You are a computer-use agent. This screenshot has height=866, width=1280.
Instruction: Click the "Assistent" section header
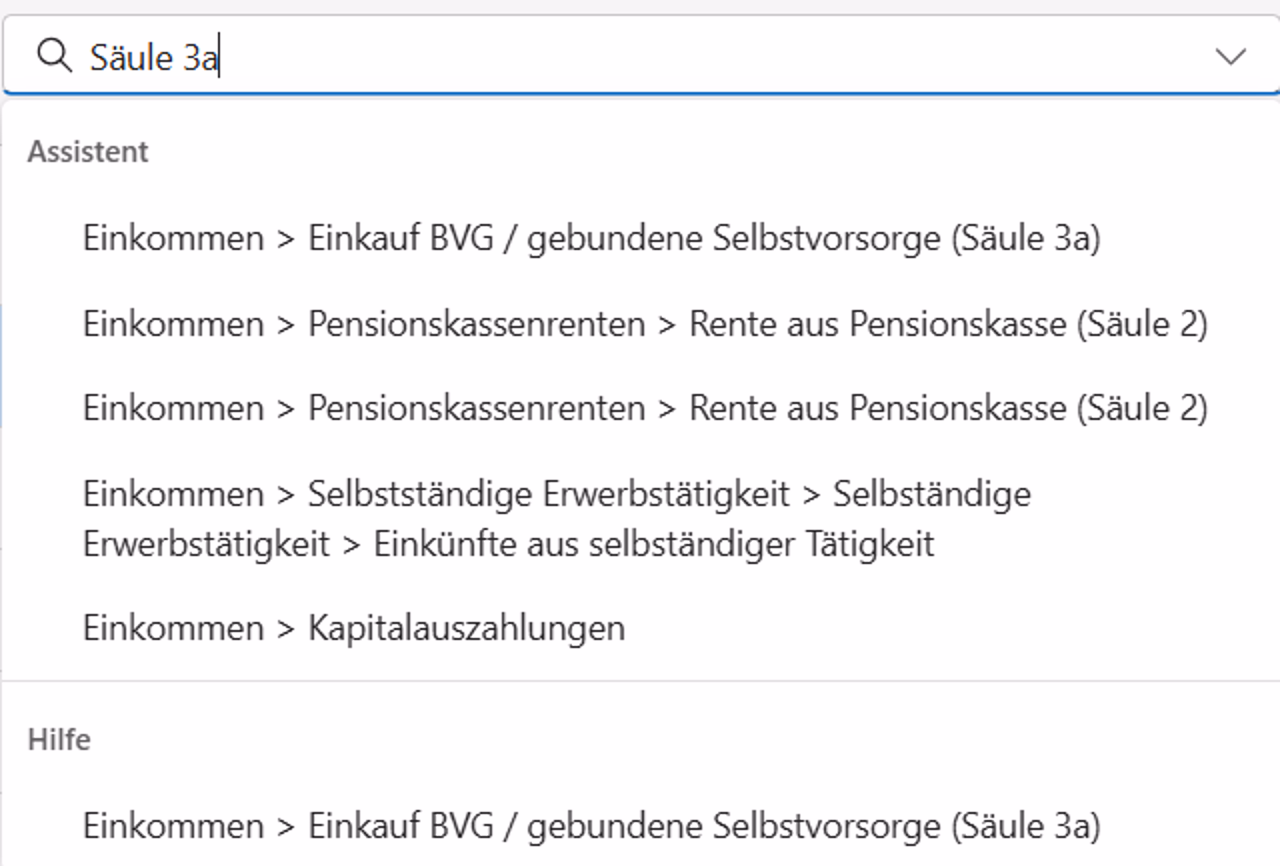pyautogui.click(x=87, y=151)
